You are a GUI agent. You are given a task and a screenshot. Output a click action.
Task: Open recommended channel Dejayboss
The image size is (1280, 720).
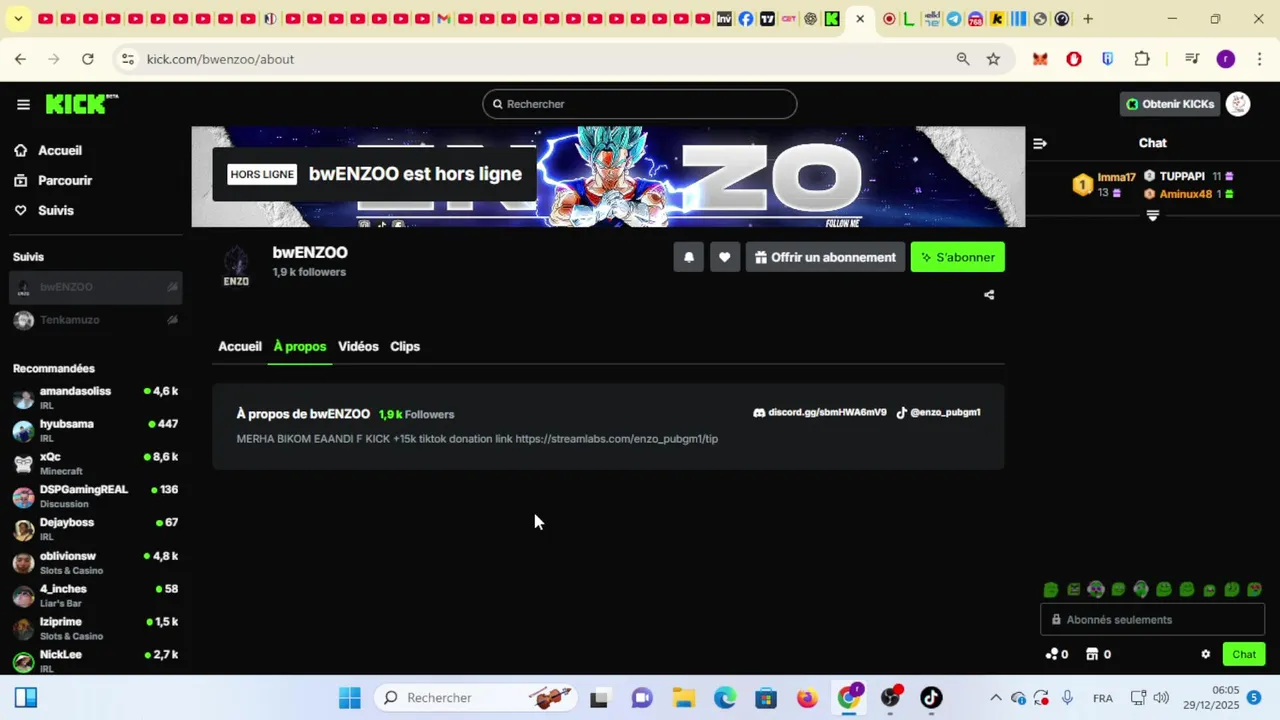pyautogui.click(x=96, y=529)
